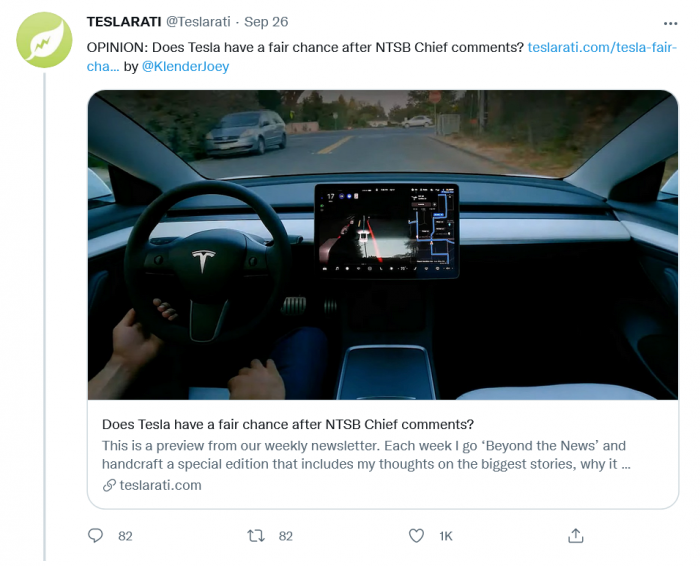The height and width of the screenshot is (566, 700).
Task: Click the Teslarati green leaf avatar
Action: tap(44, 40)
